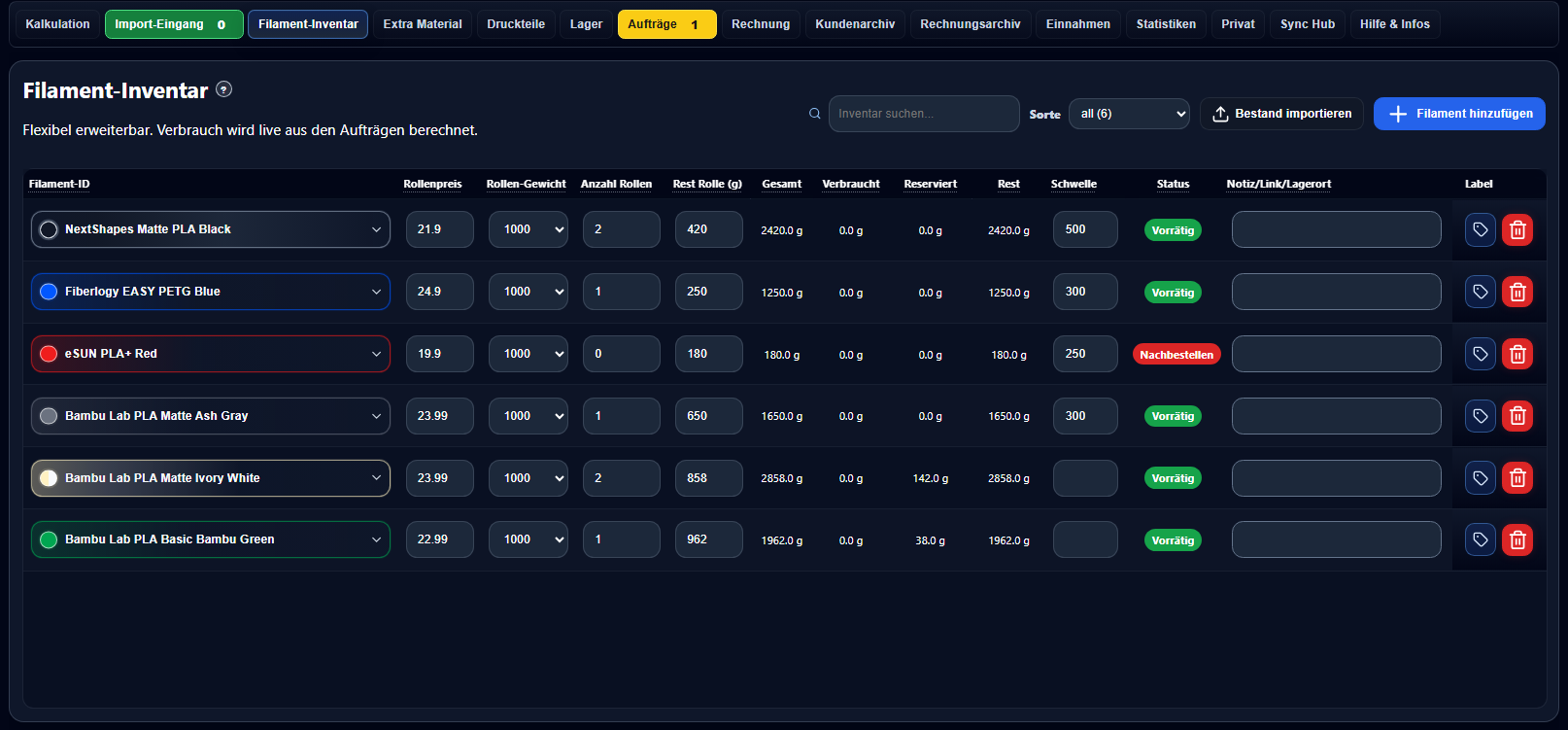Open the Sync Hub tab
This screenshot has height=730, width=1568.
click(1308, 24)
